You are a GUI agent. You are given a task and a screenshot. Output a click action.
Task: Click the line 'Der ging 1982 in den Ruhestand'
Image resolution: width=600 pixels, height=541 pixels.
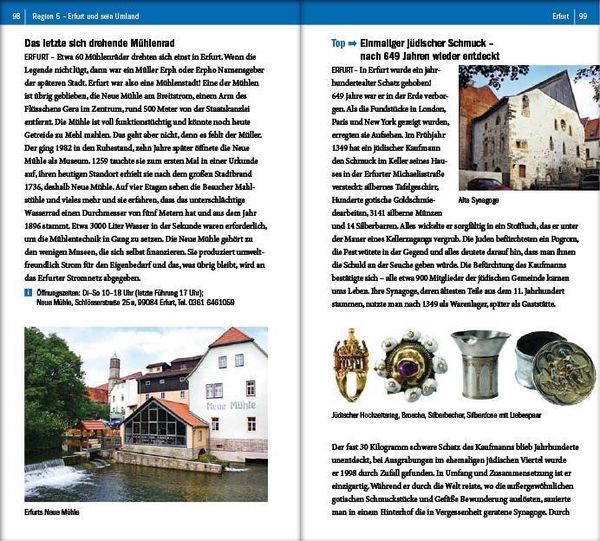click(x=137, y=148)
